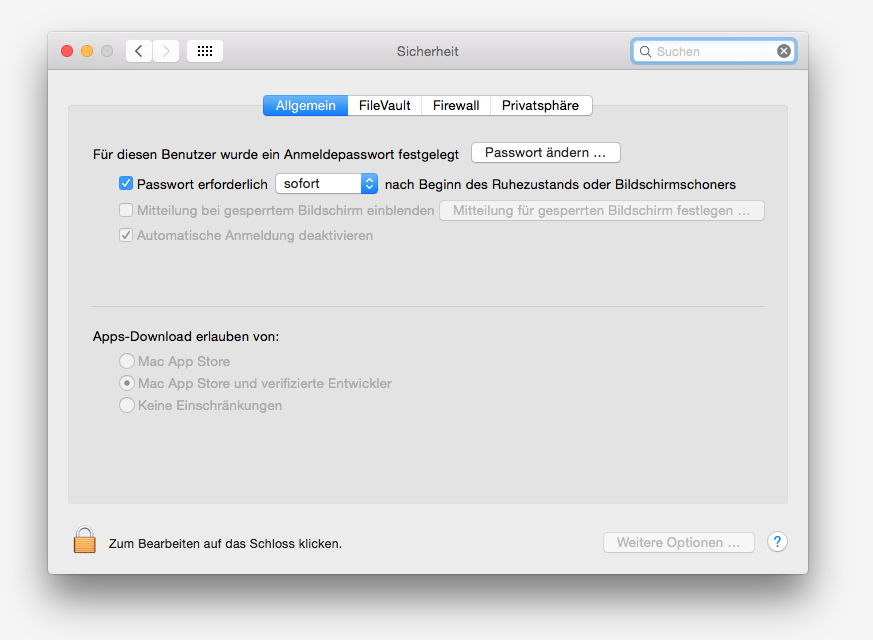Toggle Mitteilung bei gesperrtem Bildschirm einblenden
The width and height of the screenshot is (873, 640).
(126, 211)
